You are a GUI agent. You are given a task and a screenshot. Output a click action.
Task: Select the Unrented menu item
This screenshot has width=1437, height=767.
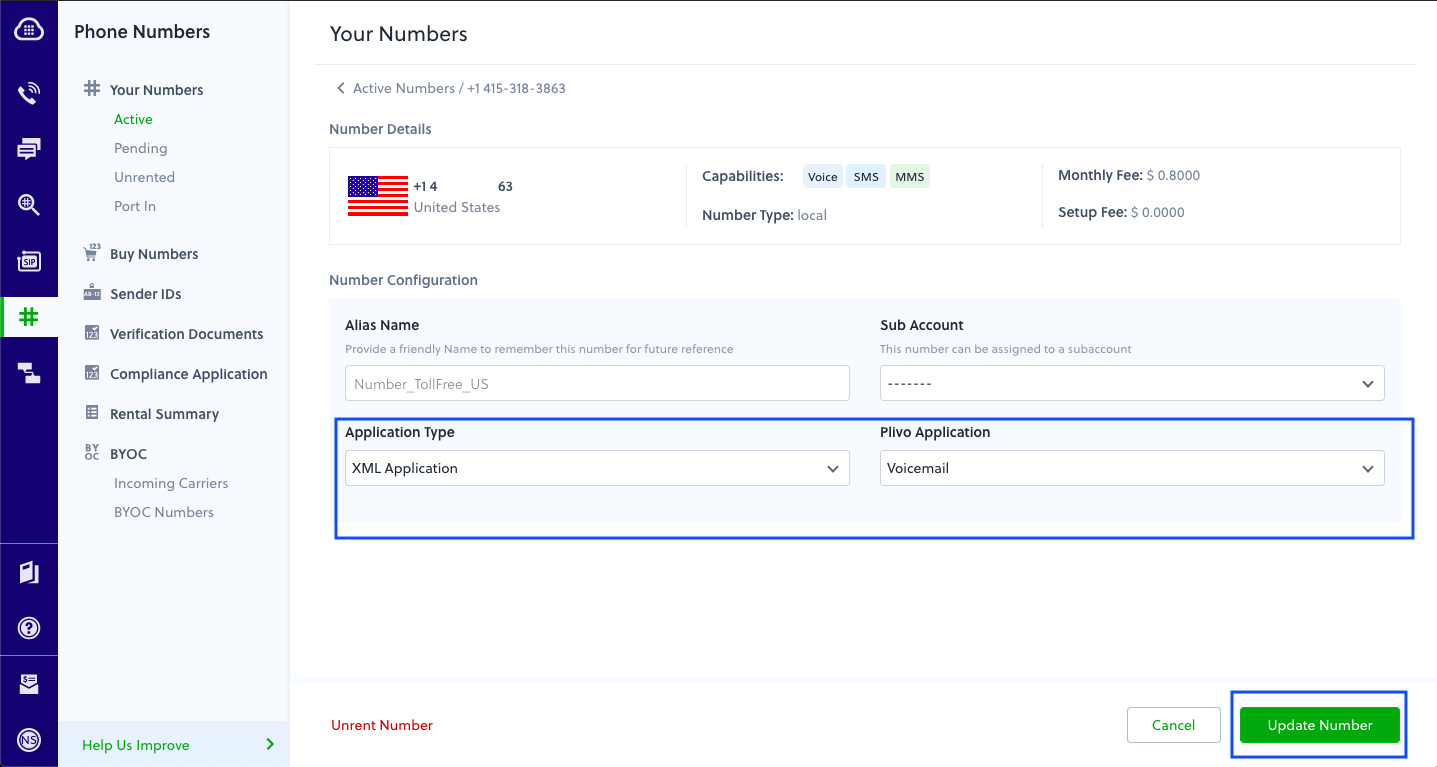point(144,176)
